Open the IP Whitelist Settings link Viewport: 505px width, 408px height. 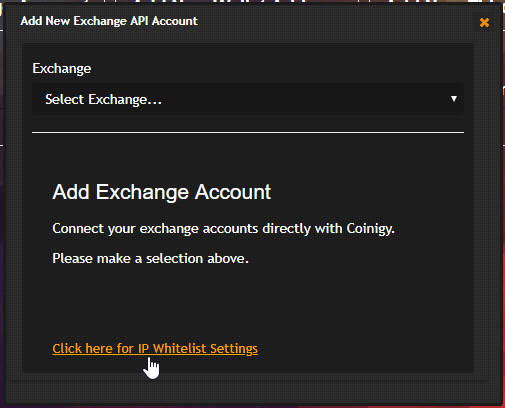pyautogui.click(x=155, y=348)
